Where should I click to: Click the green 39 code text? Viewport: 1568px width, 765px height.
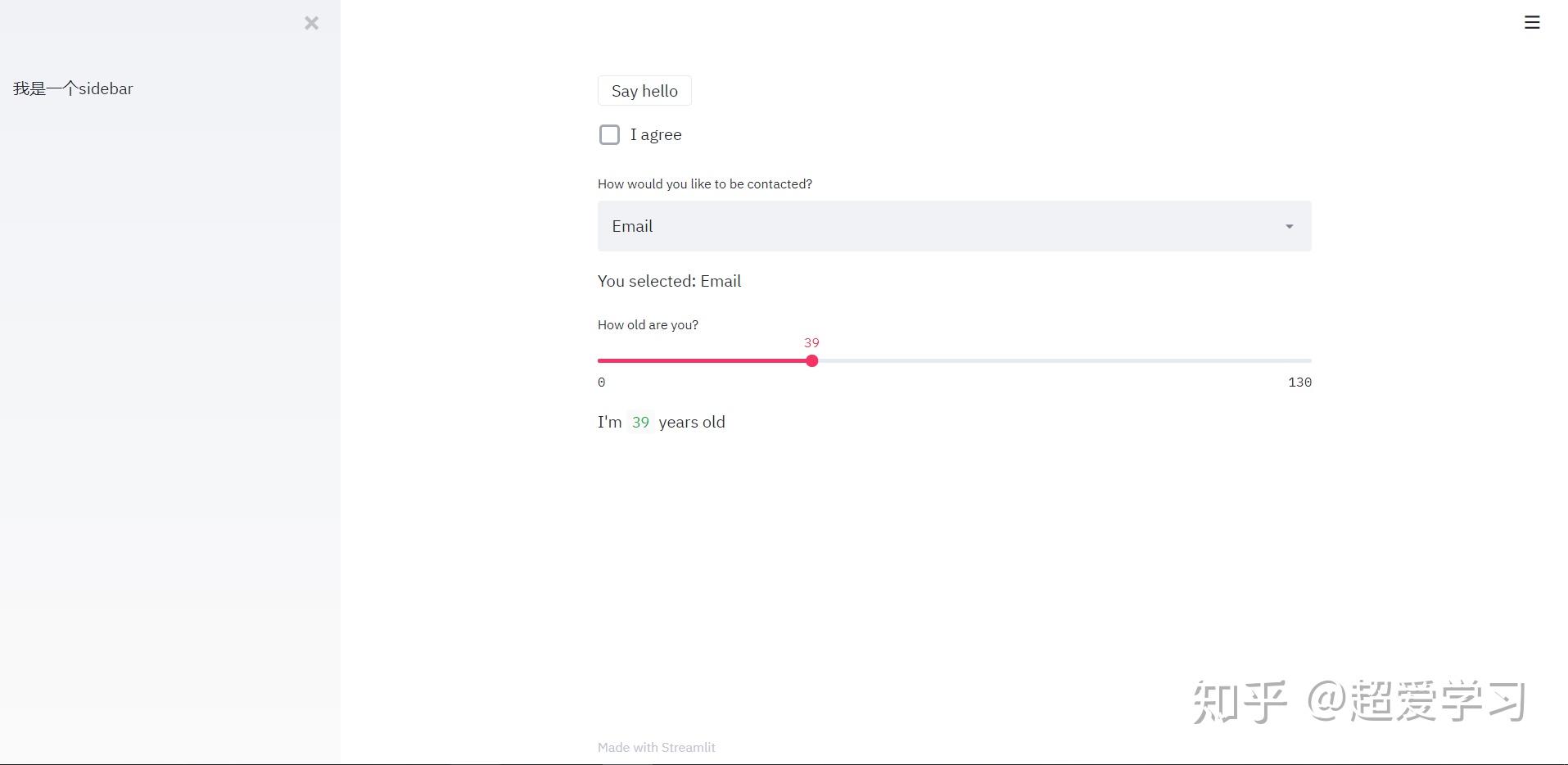640,423
